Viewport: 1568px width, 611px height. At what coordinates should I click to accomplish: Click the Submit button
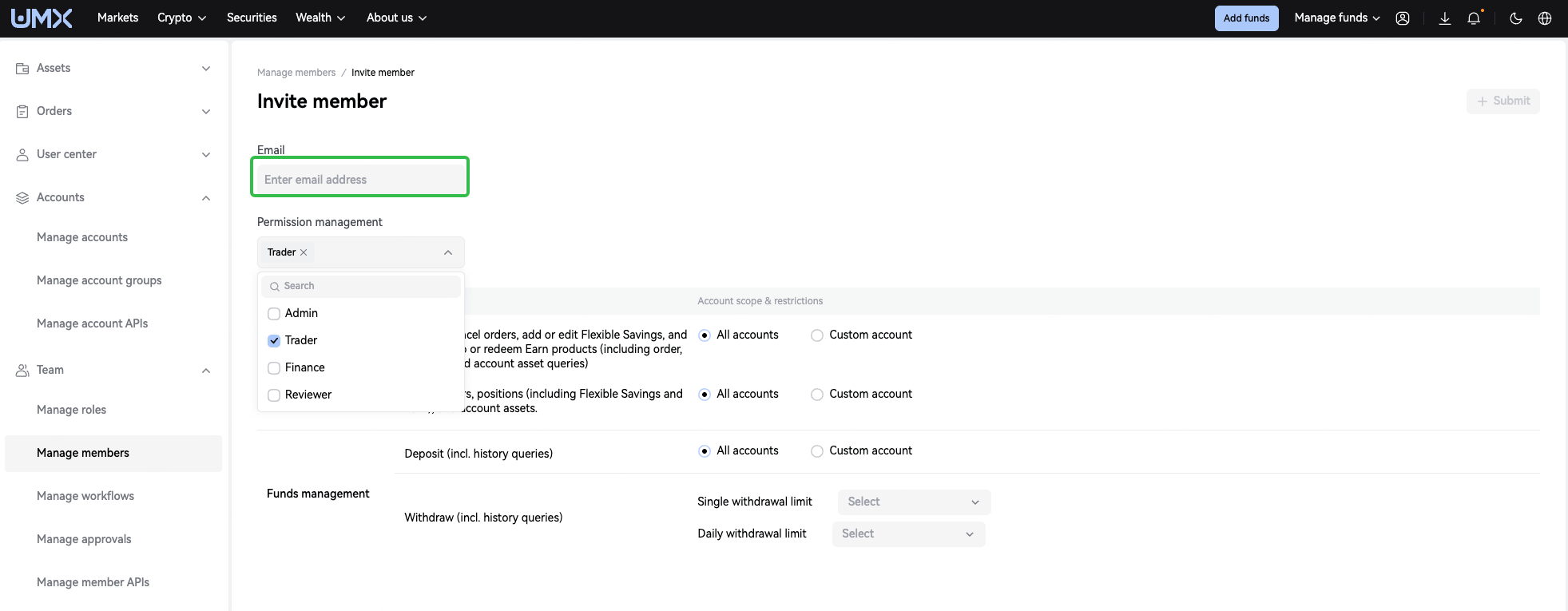tap(1503, 101)
